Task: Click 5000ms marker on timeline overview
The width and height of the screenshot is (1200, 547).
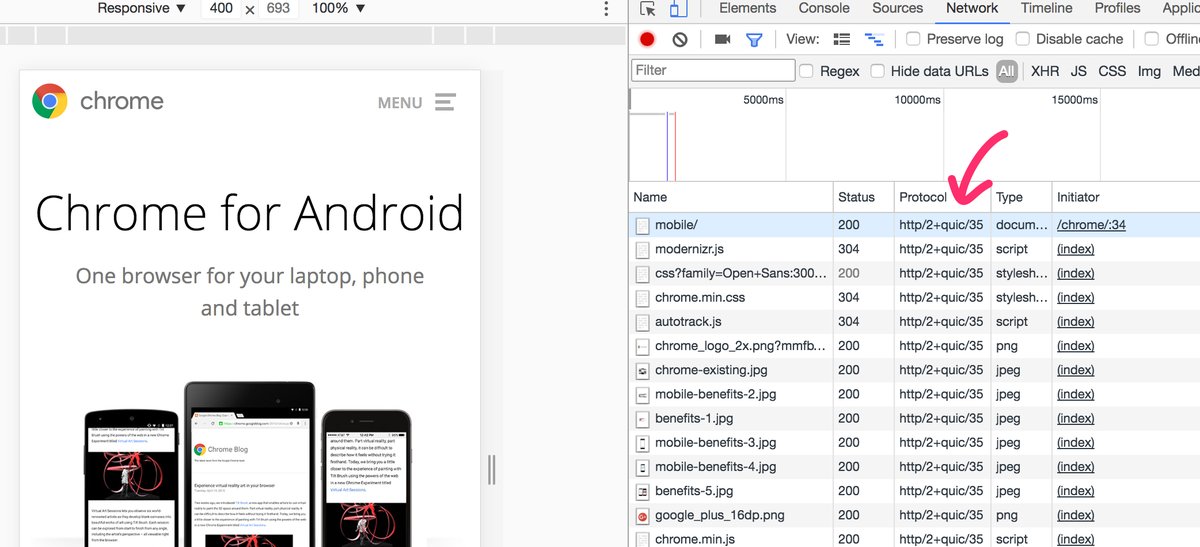Action: pos(764,100)
